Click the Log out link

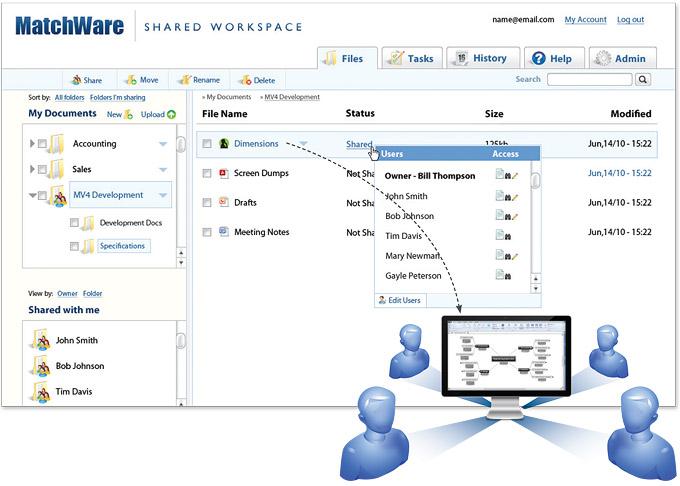pos(630,20)
